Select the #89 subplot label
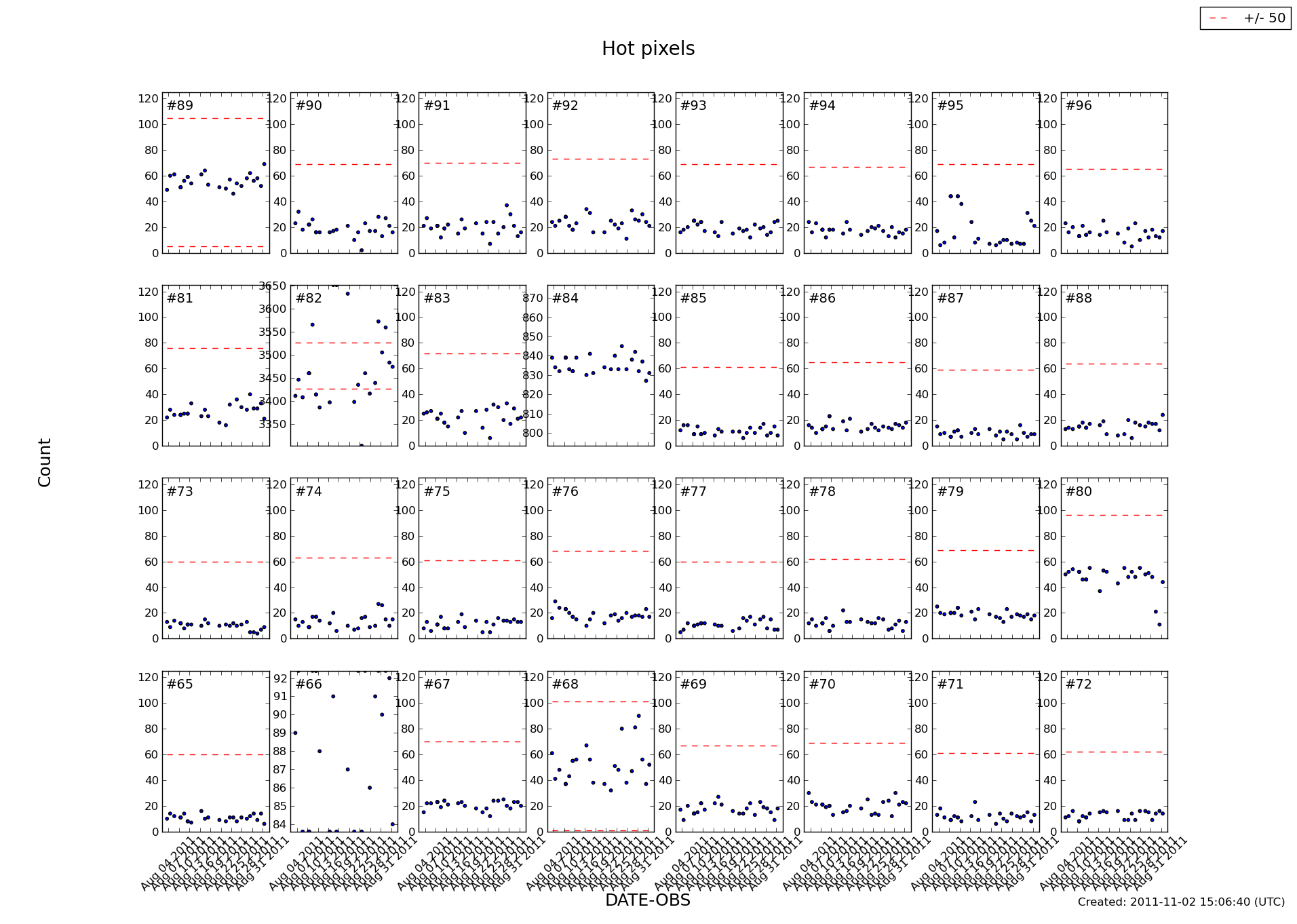Image resolution: width=1297 pixels, height=924 pixels. coord(180,106)
